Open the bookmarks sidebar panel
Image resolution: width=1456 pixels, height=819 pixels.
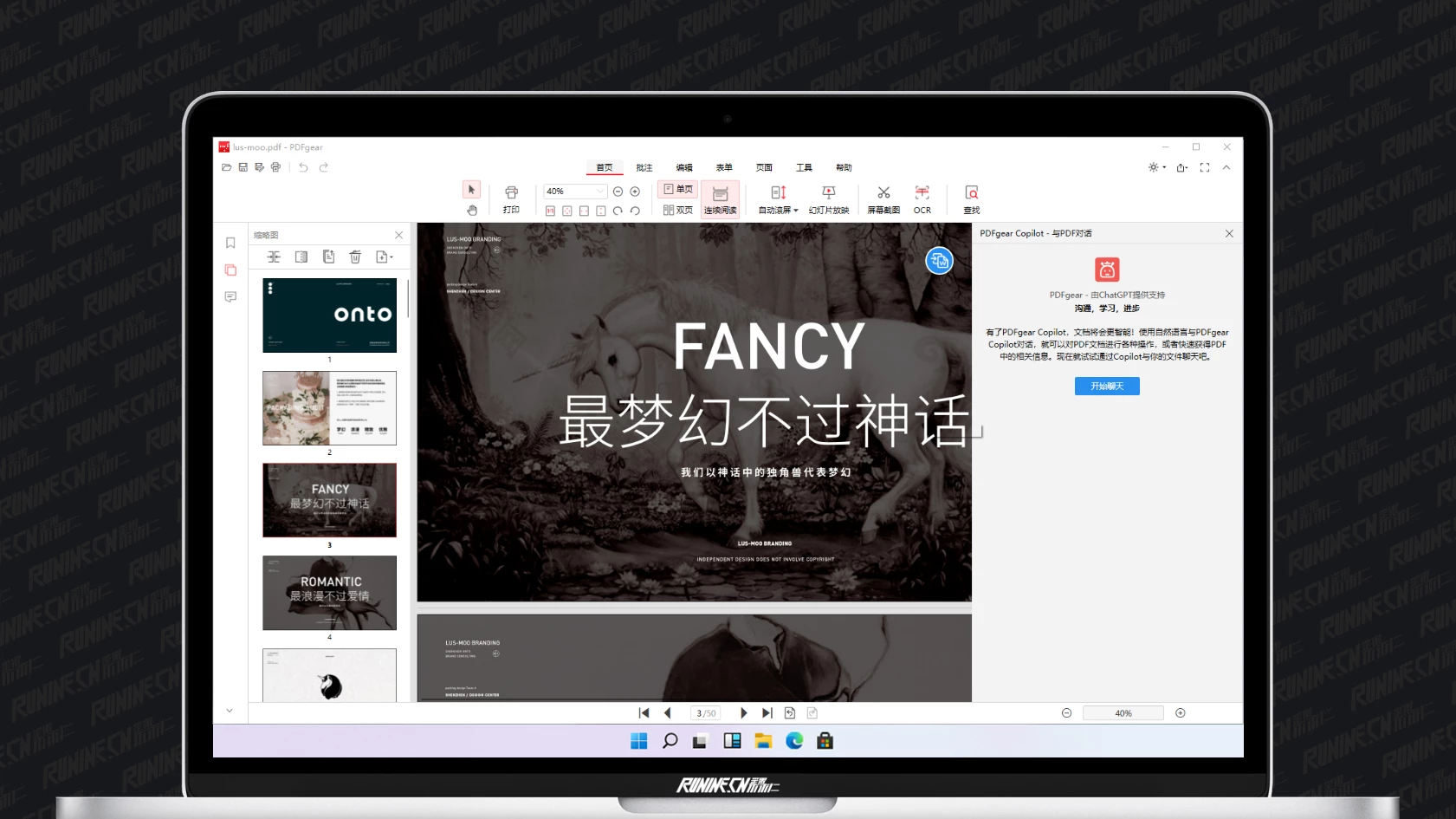click(230, 244)
